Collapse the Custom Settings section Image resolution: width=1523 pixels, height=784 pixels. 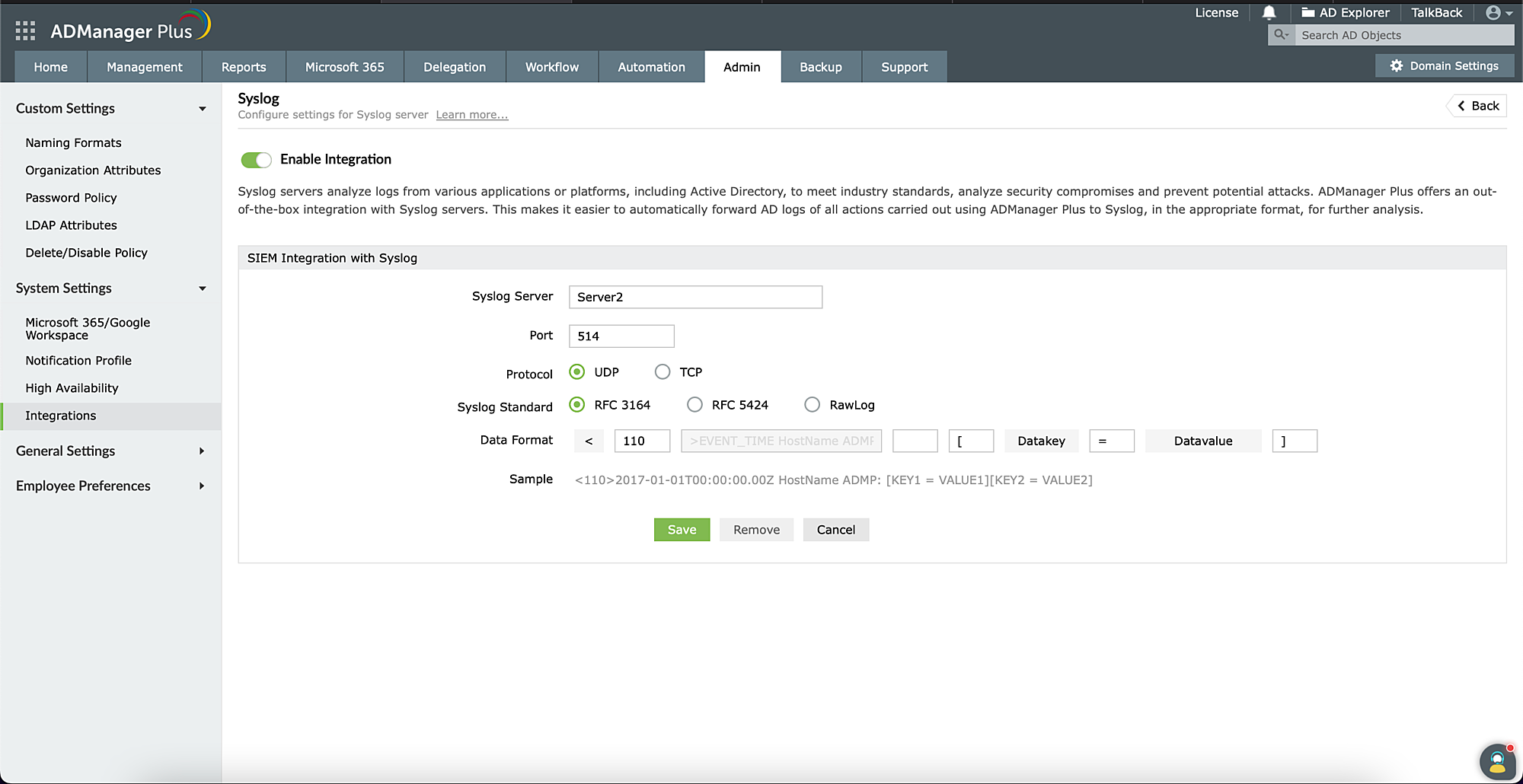(x=202, y=109)
